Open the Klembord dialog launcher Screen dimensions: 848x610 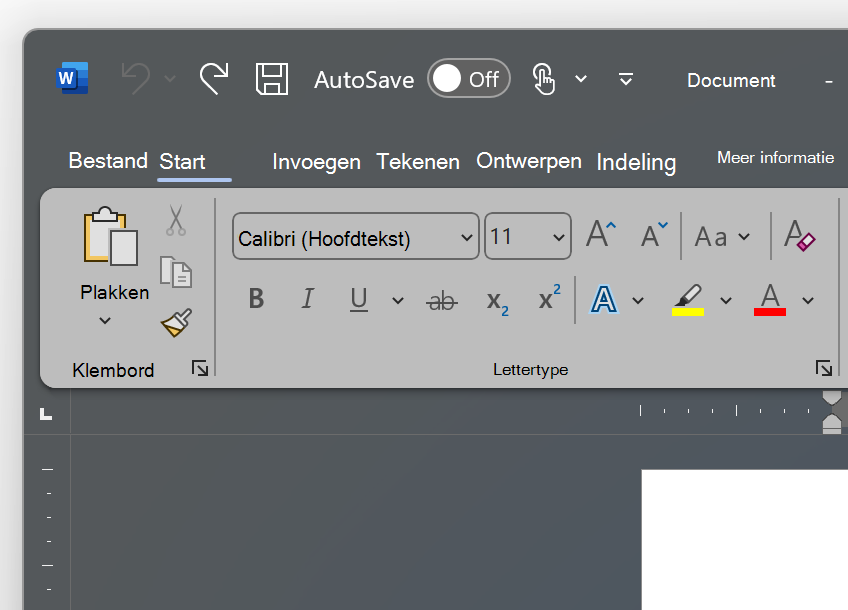pos(200,368)
